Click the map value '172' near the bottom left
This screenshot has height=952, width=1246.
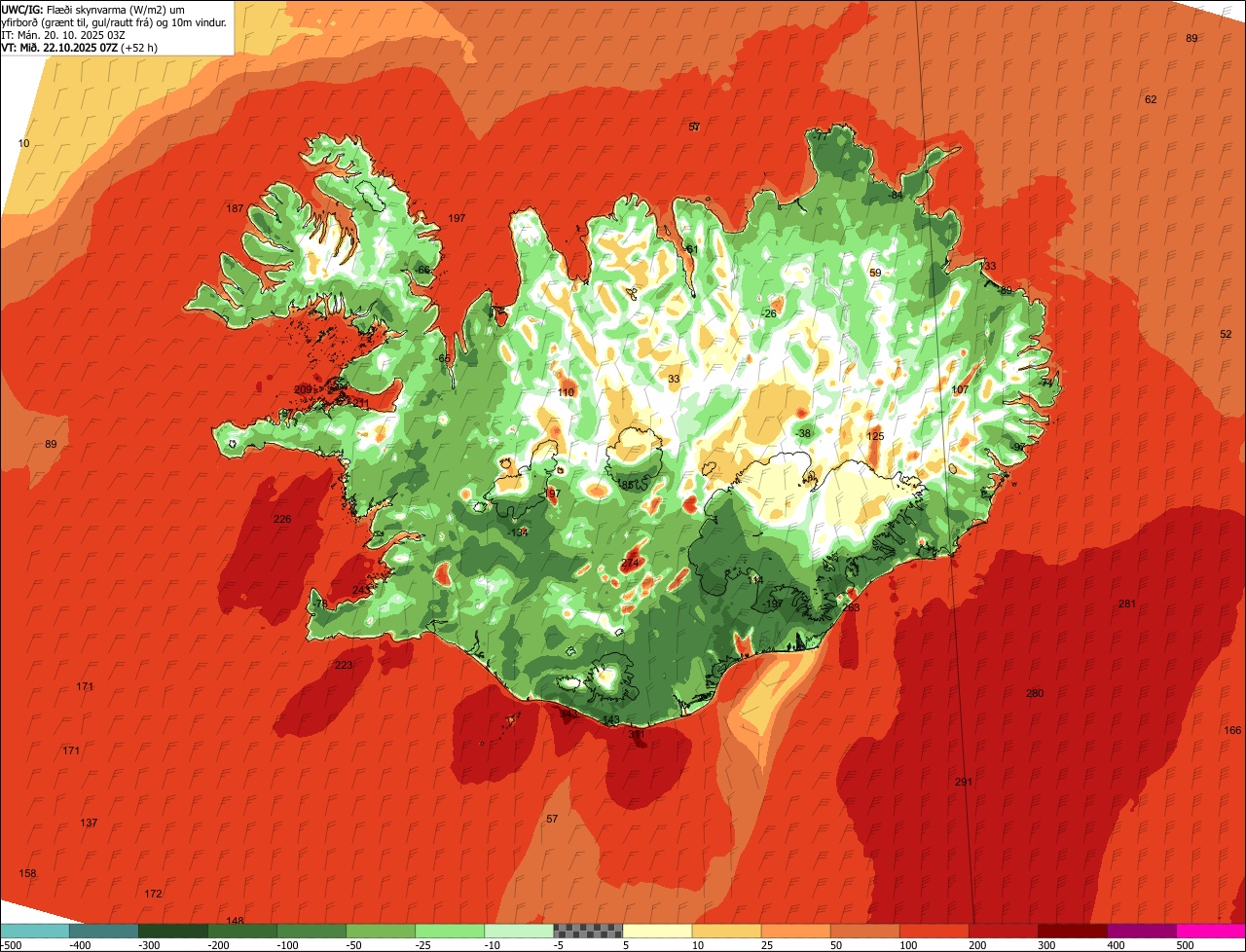tap(153, 895)
